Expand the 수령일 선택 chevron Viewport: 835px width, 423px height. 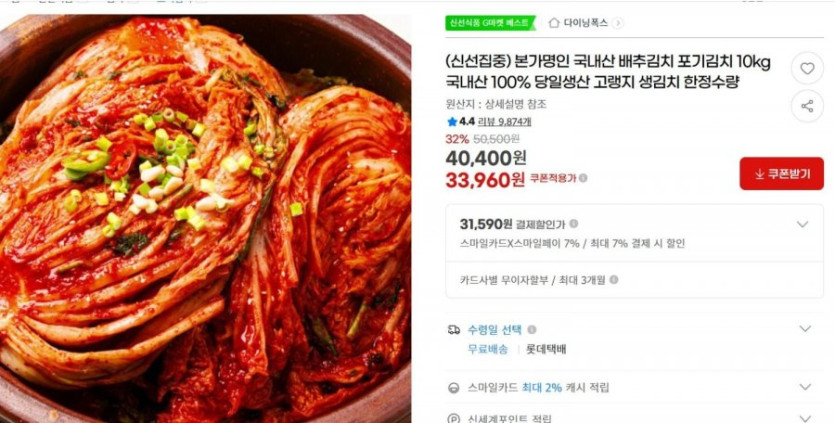pyautogui.click(x=805, y=329)
